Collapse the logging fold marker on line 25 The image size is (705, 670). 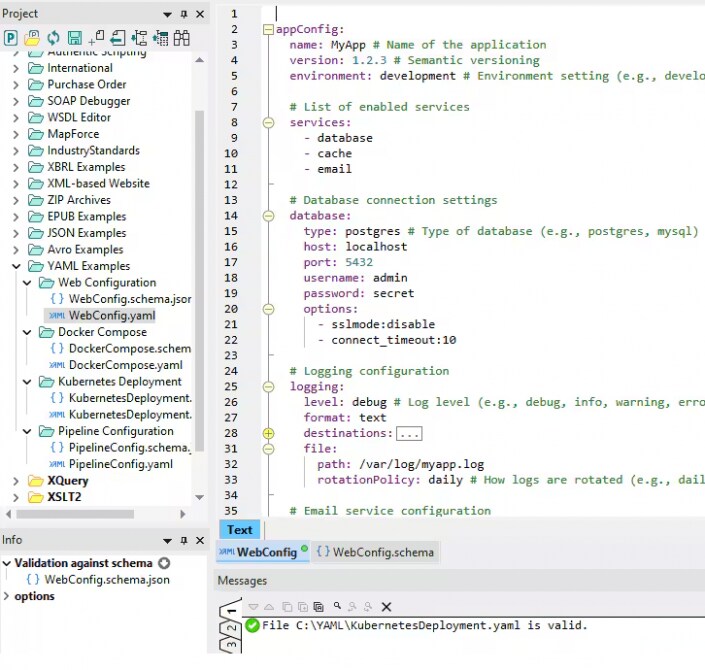[268, 387]
